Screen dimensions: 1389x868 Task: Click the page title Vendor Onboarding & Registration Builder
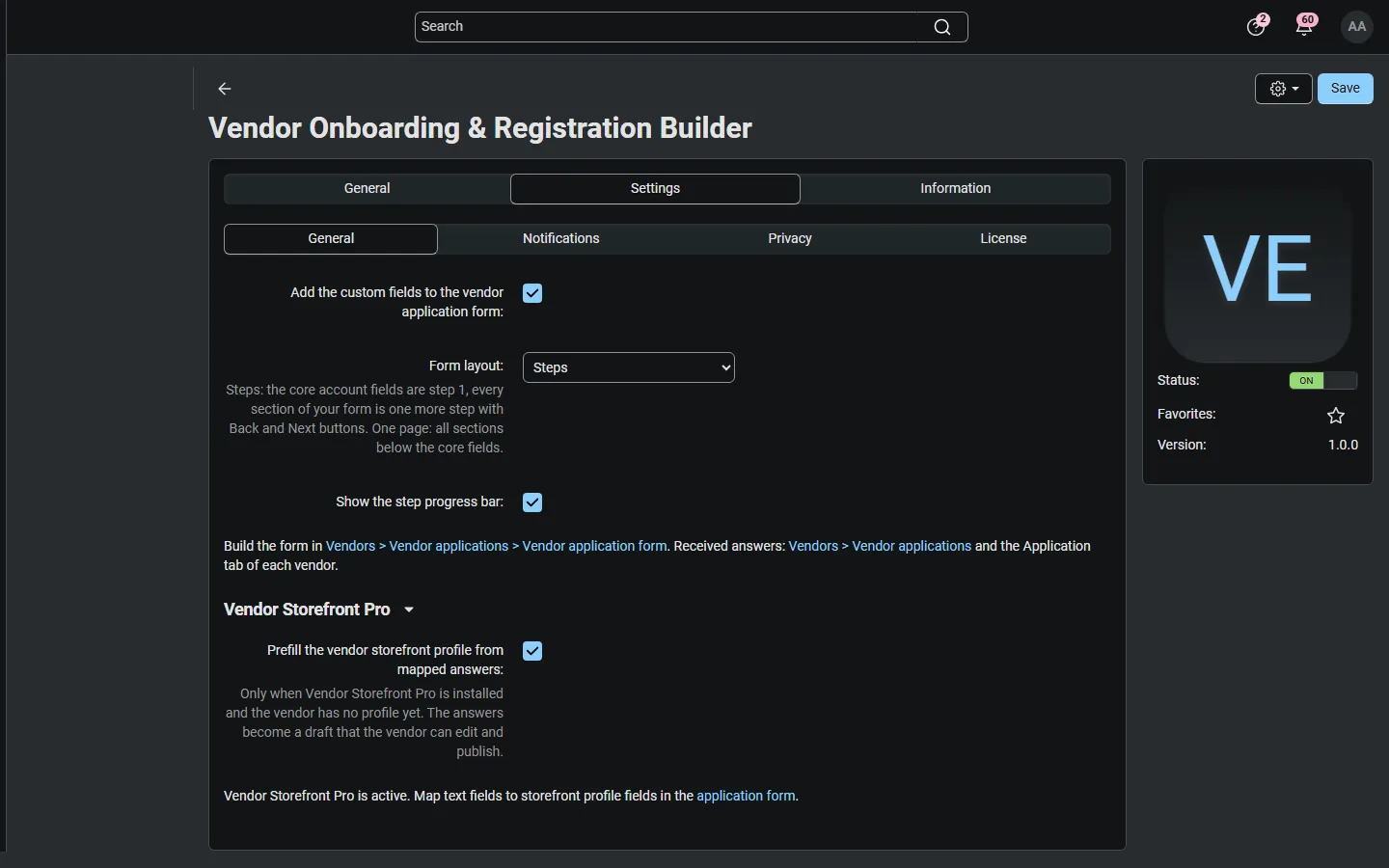click(480, 128)
